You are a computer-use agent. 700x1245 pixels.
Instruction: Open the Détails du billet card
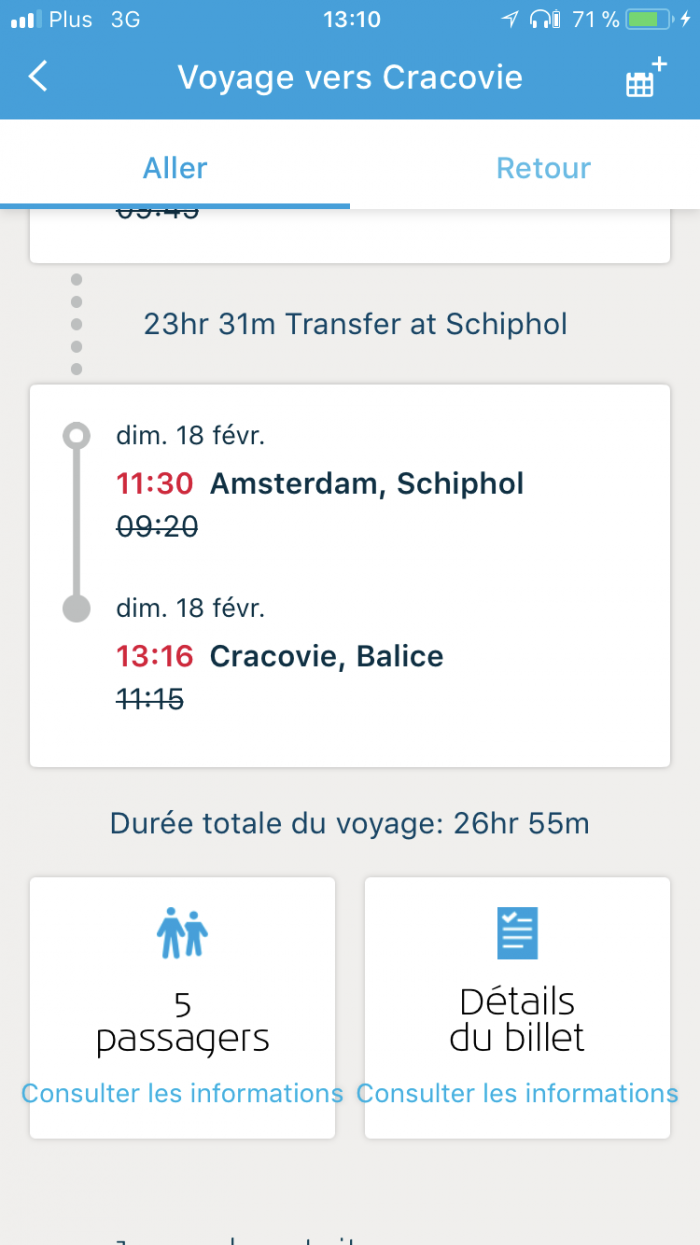517,1008
